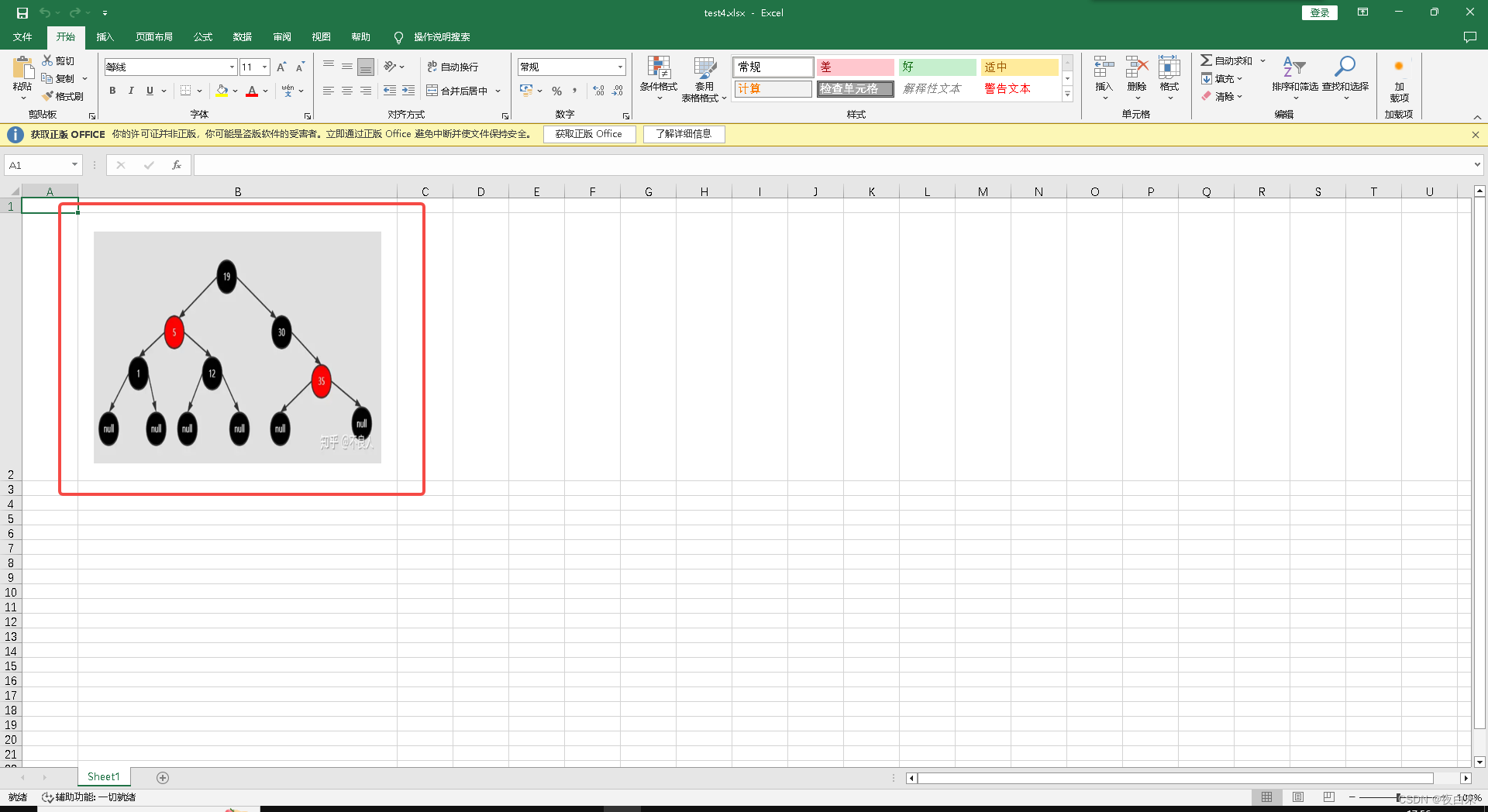This screenshot has height=812, width=1488.
Task: Toggle bold formatting
Action: 112,91
